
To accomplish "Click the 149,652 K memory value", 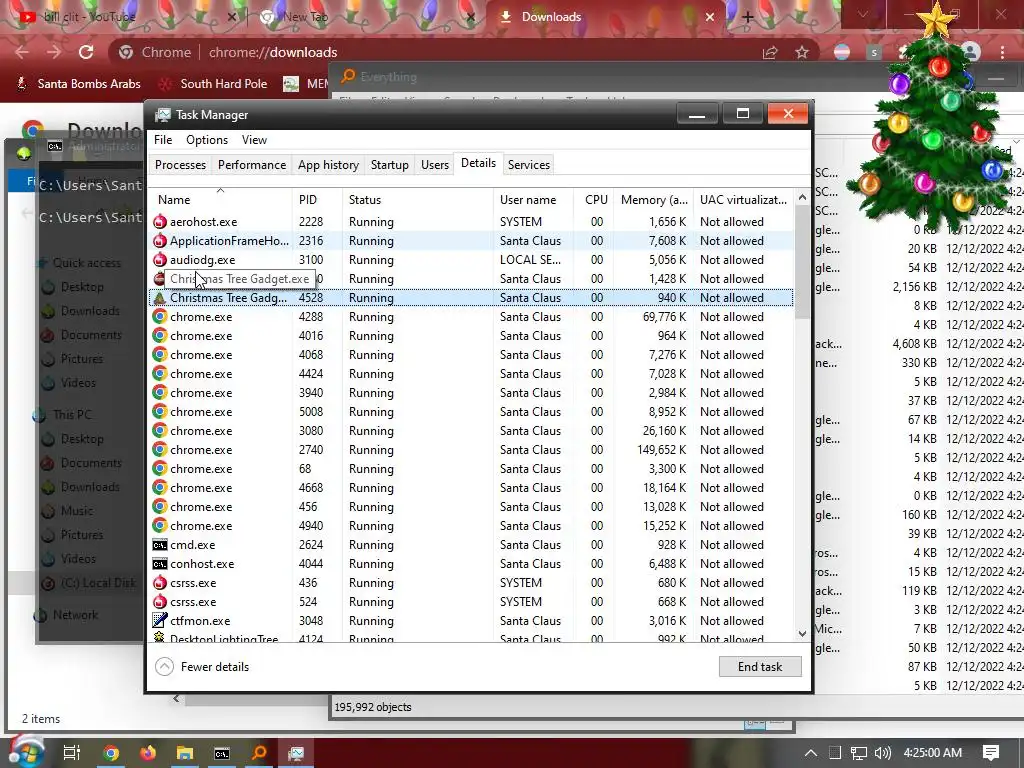I will click(662, 450).
